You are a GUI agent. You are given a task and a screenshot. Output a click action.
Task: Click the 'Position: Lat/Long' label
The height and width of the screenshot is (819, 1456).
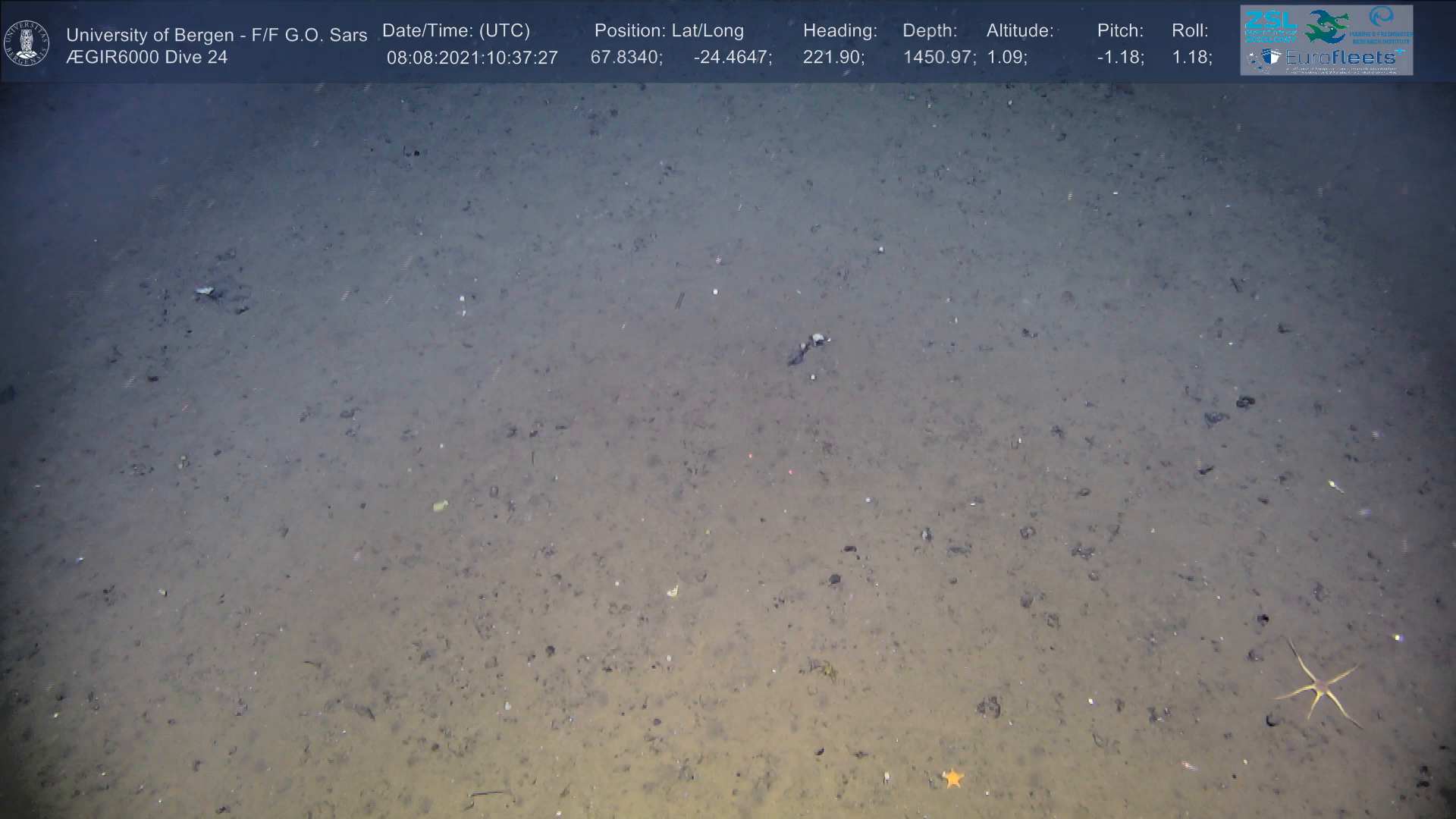[669, 30]
